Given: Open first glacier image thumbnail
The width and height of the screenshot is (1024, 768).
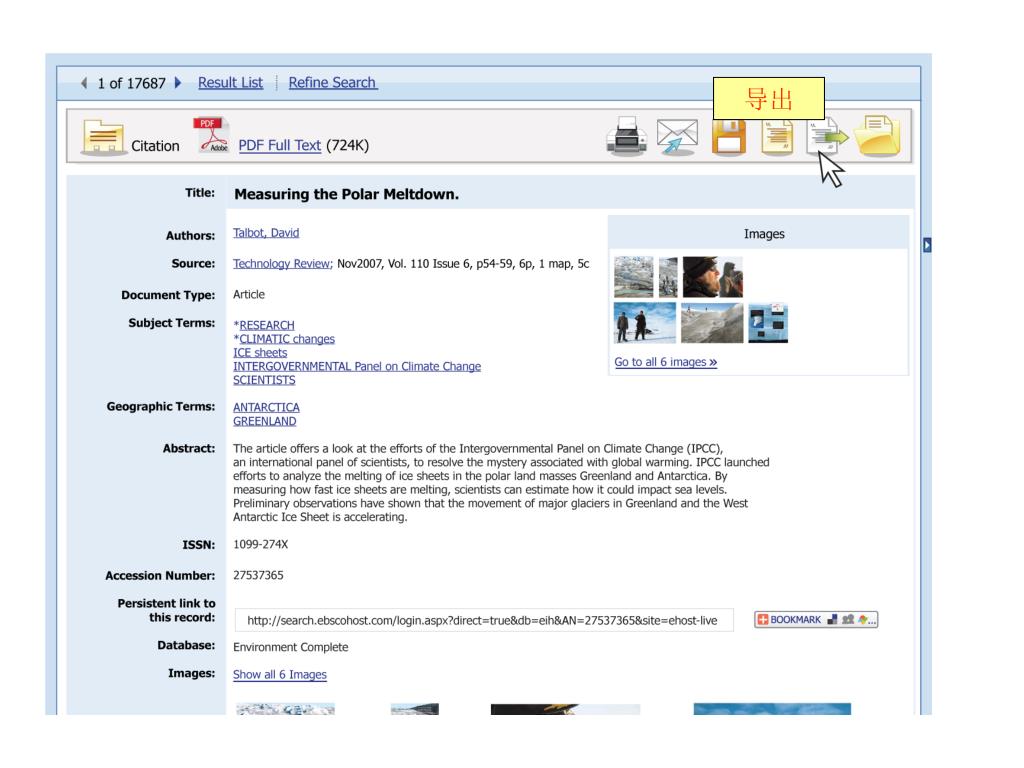Looking at the screenshot, I should point(633,277).
